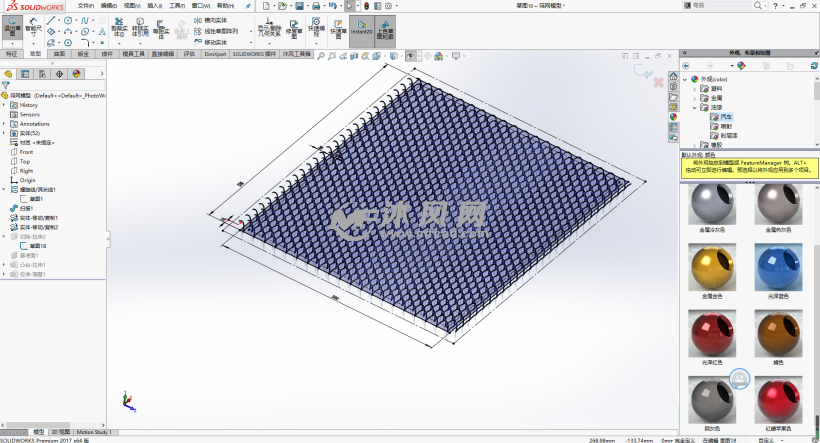Click Move Entities (移动实体)

click(210, 42)
